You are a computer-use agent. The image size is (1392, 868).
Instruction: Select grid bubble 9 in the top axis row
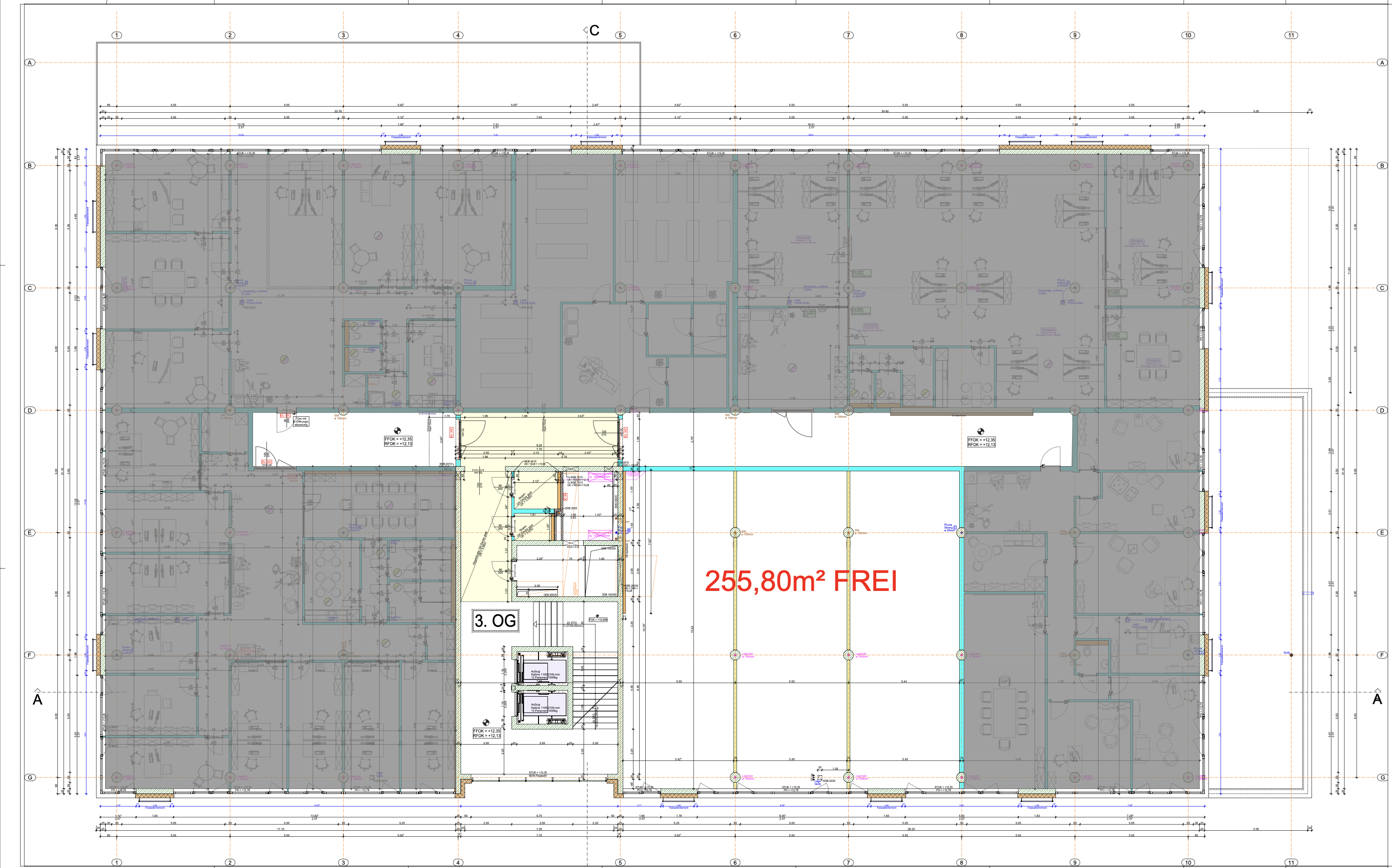coord(1074,35)
